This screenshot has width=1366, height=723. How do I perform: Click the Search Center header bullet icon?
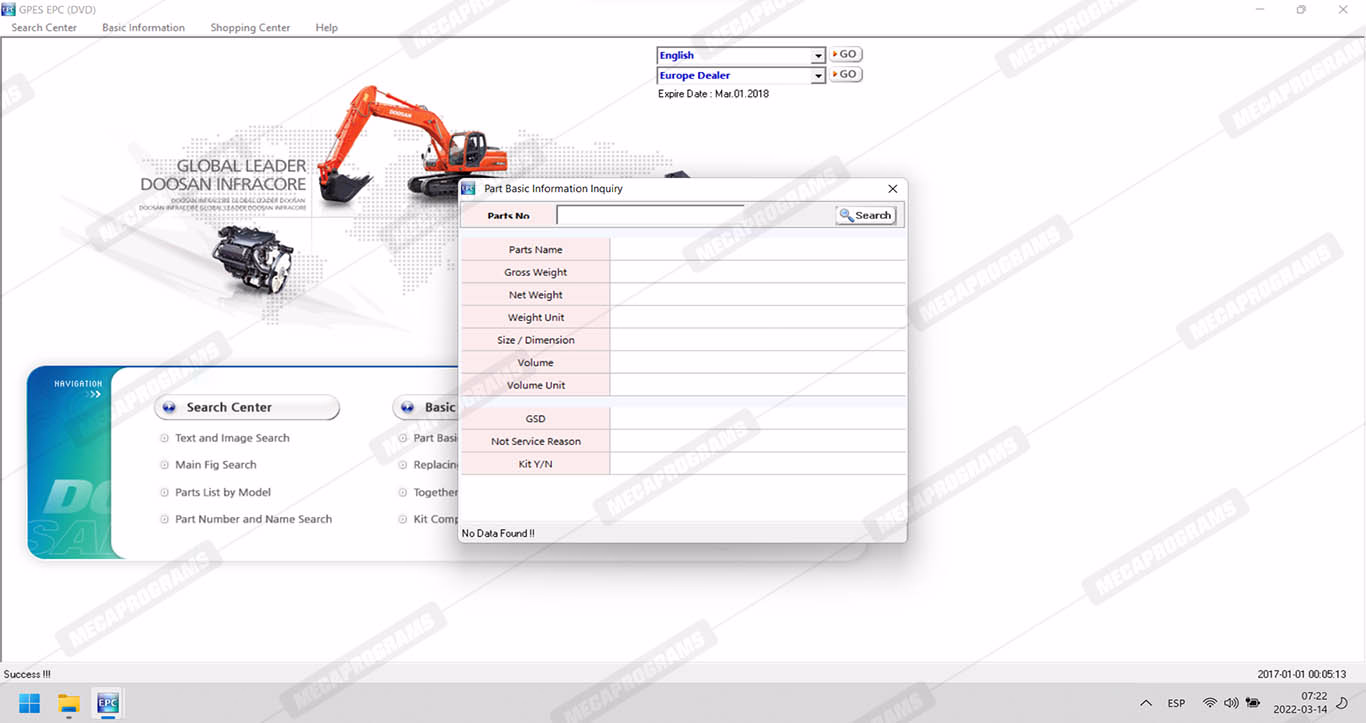[169, 407]
